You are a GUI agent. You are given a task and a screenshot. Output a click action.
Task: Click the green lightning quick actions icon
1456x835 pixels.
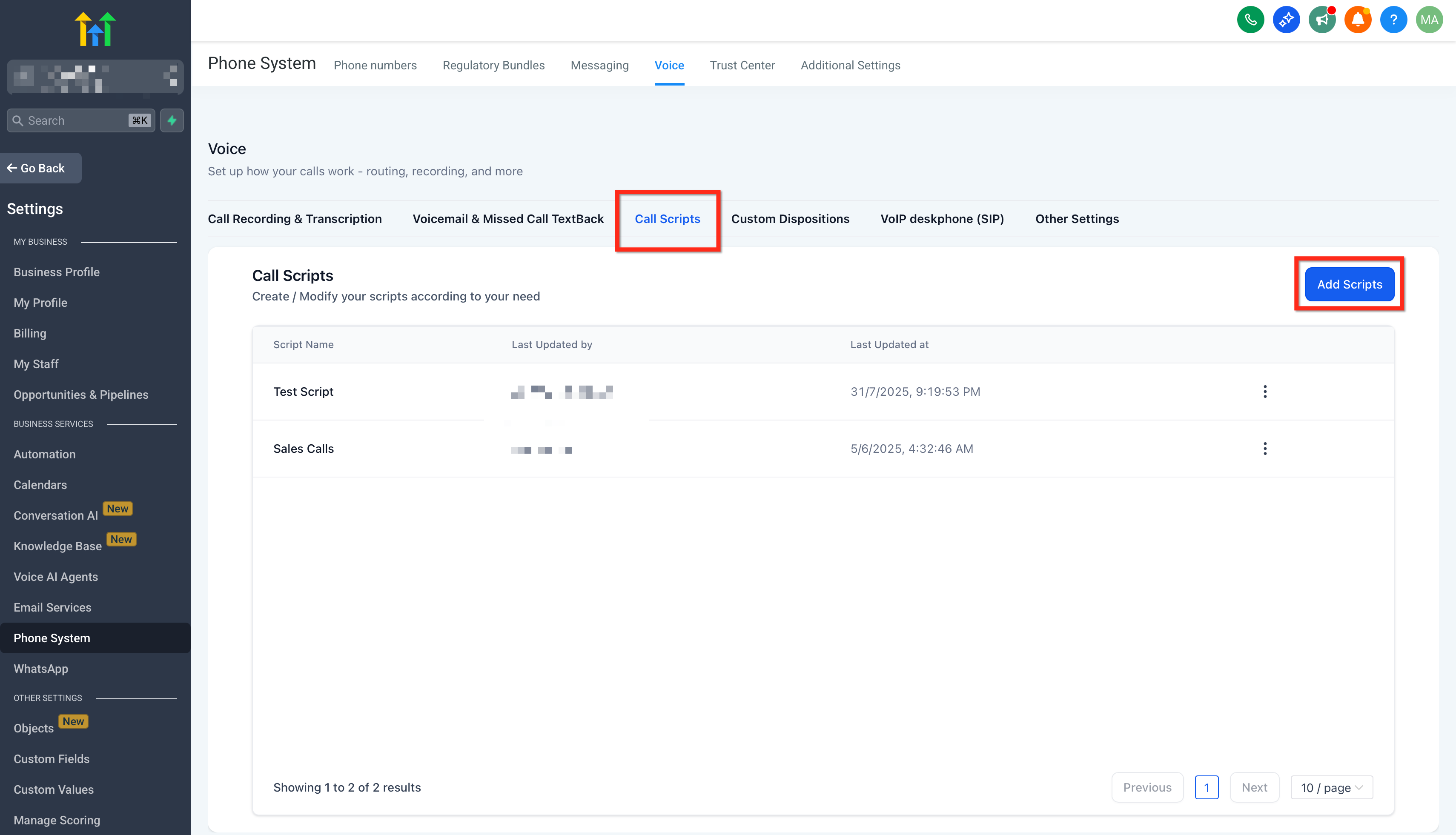[x=172, y=120]
